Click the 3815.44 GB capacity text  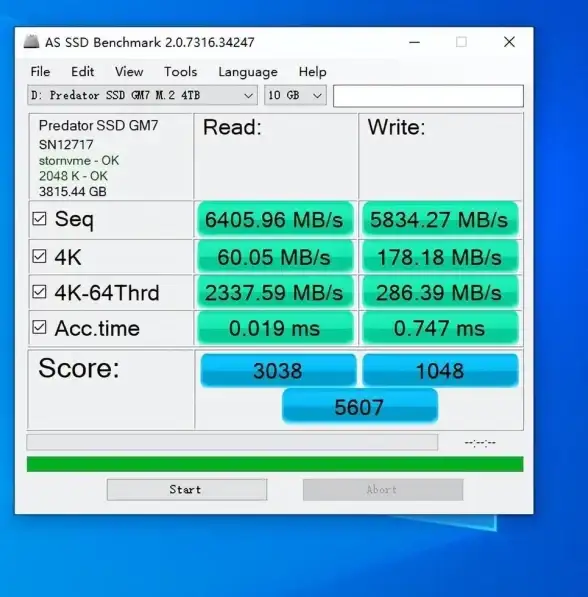click(x=72, y=192)
